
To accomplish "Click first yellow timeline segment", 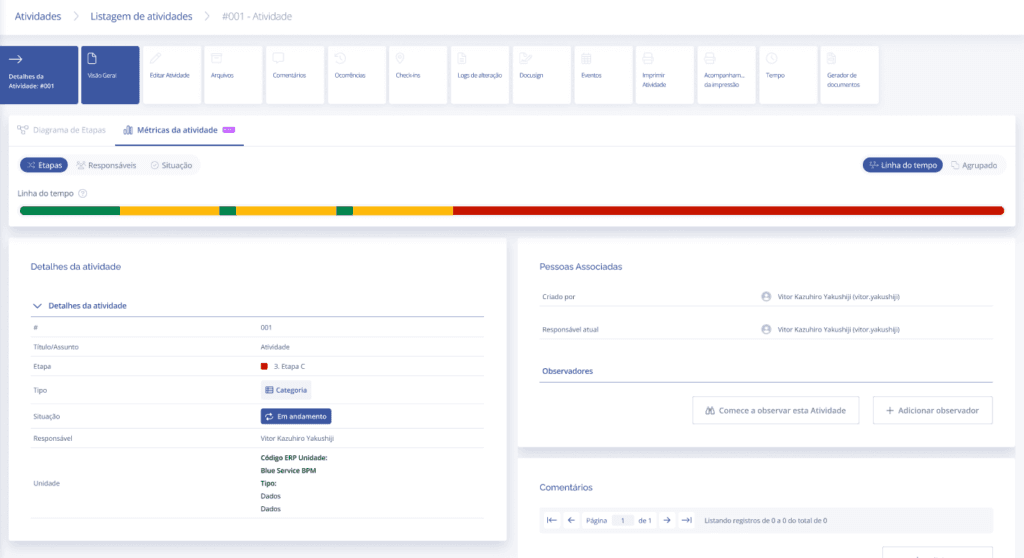I will point(169,210).
